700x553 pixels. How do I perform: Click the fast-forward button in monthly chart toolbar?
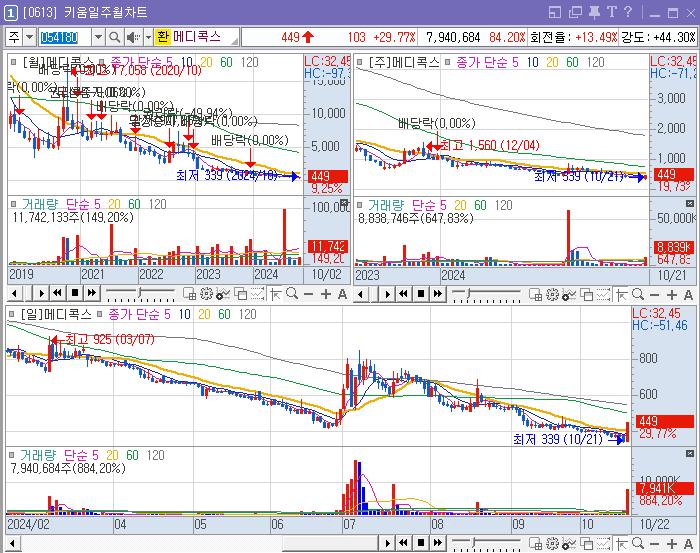click(92, 294)
